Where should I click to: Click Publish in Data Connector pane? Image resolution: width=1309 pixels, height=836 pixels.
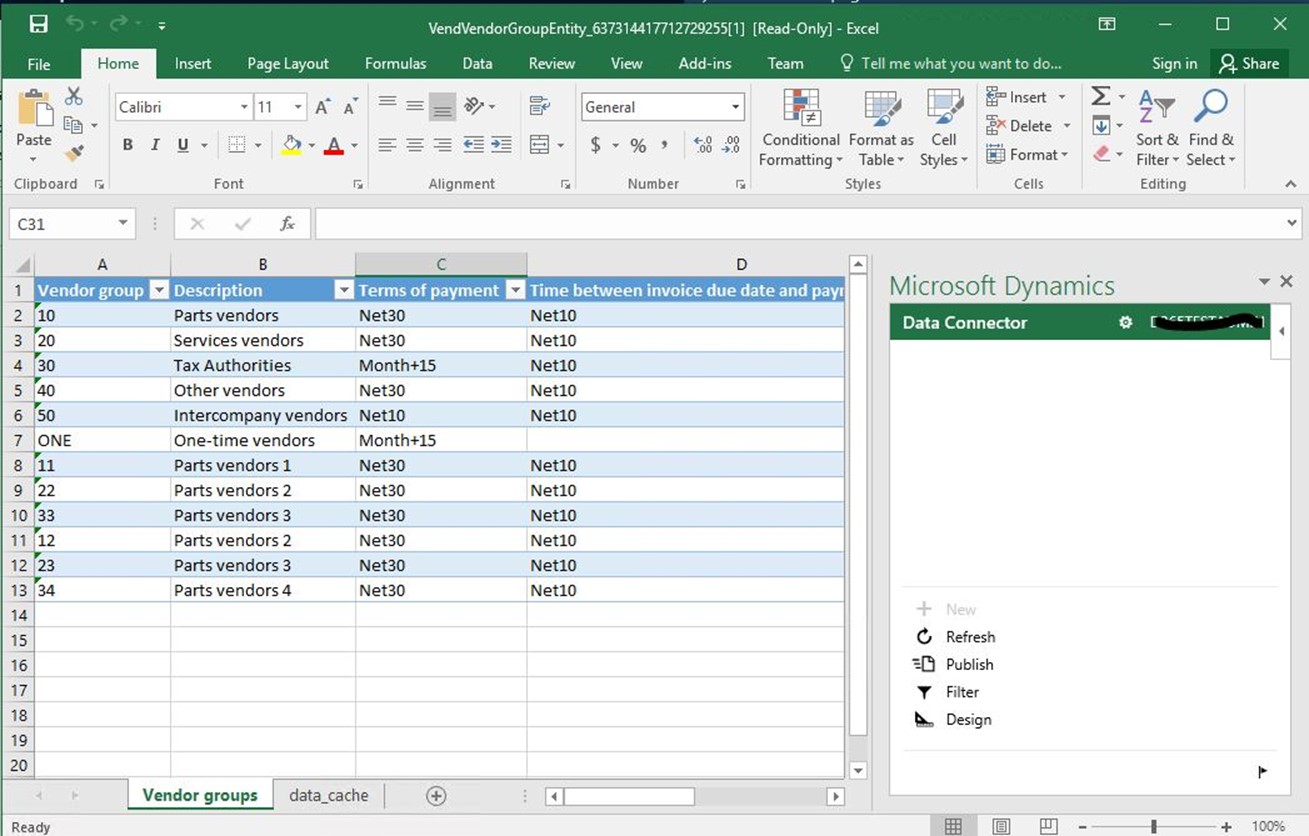pos(954,664)
